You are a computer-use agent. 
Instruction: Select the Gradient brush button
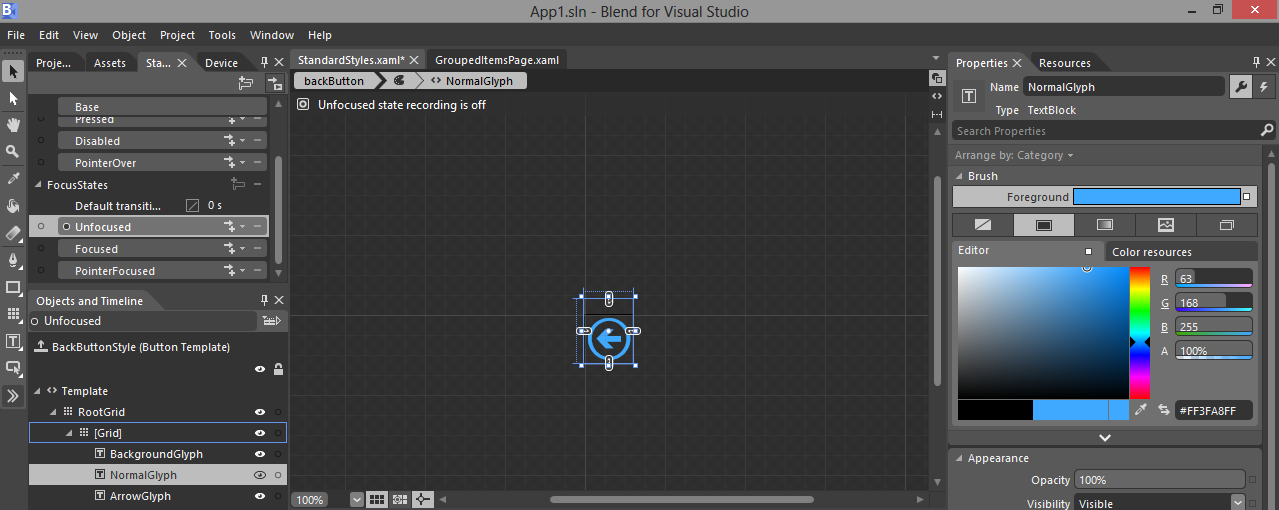(1105, 225)
